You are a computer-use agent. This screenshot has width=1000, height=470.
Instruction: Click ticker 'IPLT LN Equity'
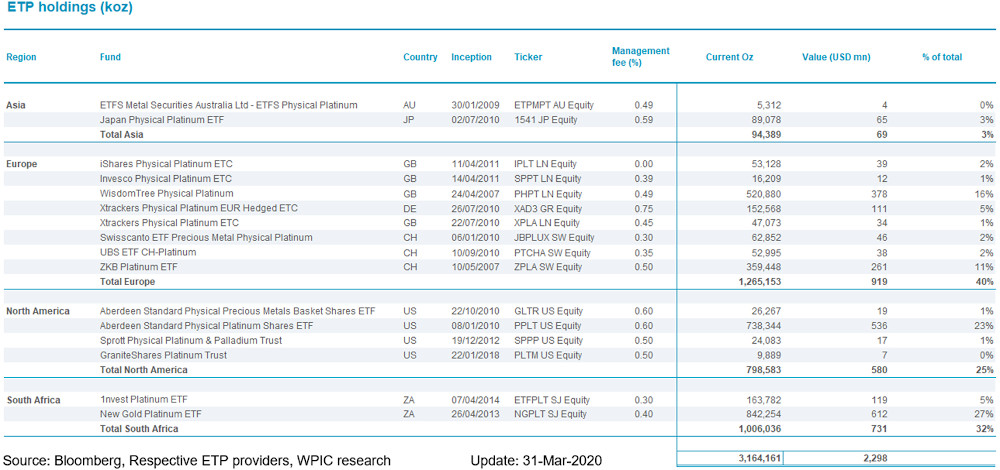(545, 164)
